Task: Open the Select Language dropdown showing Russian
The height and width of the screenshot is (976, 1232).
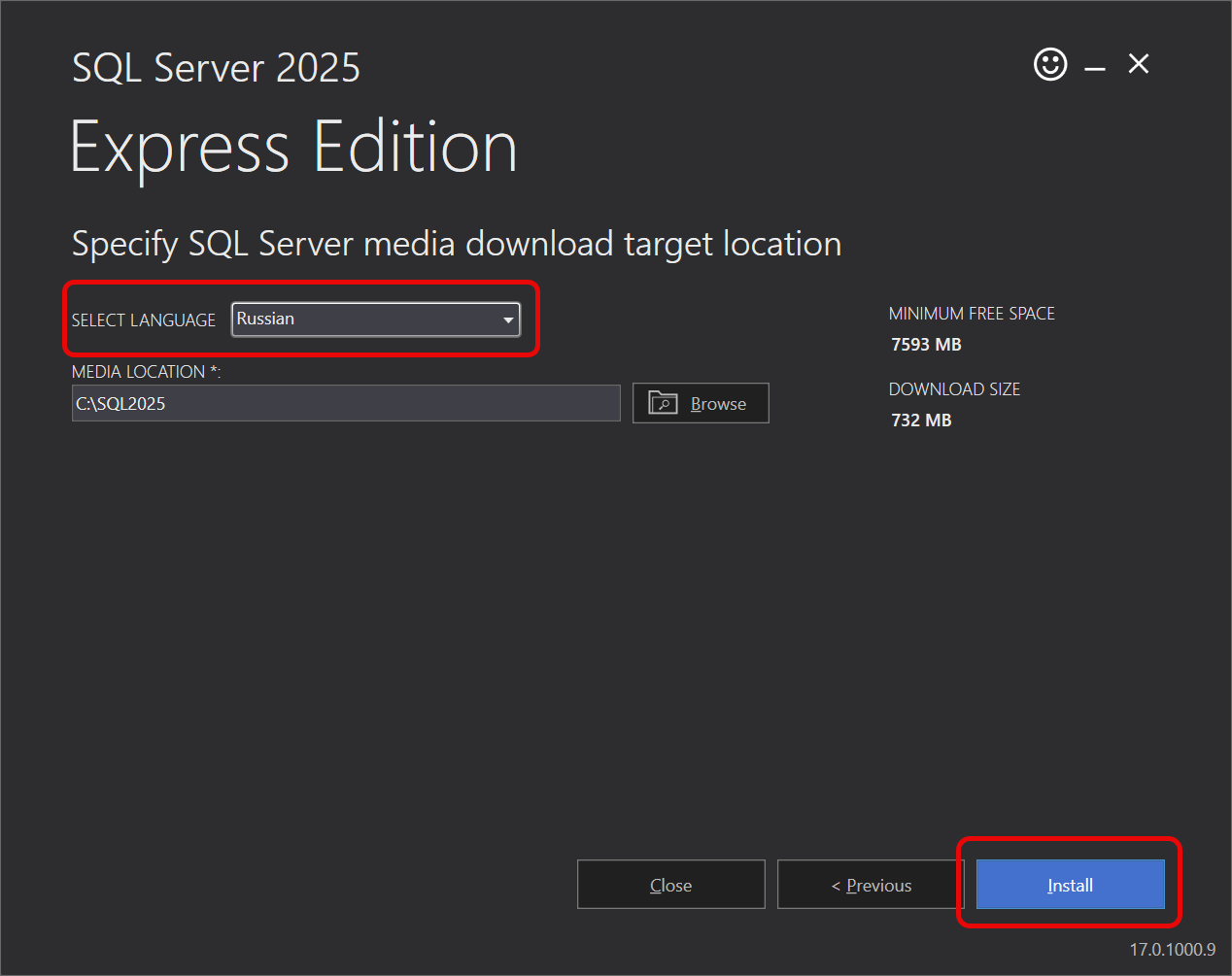Action: [375, 319]
